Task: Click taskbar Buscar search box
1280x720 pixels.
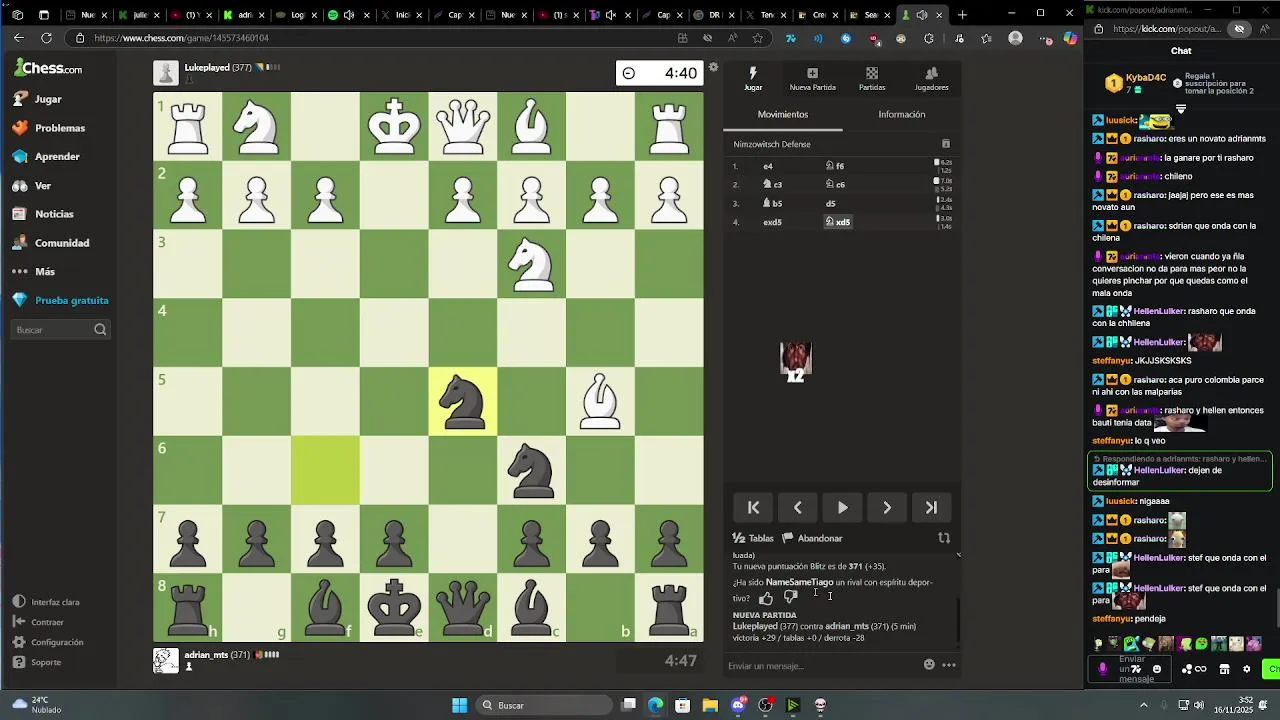Action: click(x=544, y=705)
